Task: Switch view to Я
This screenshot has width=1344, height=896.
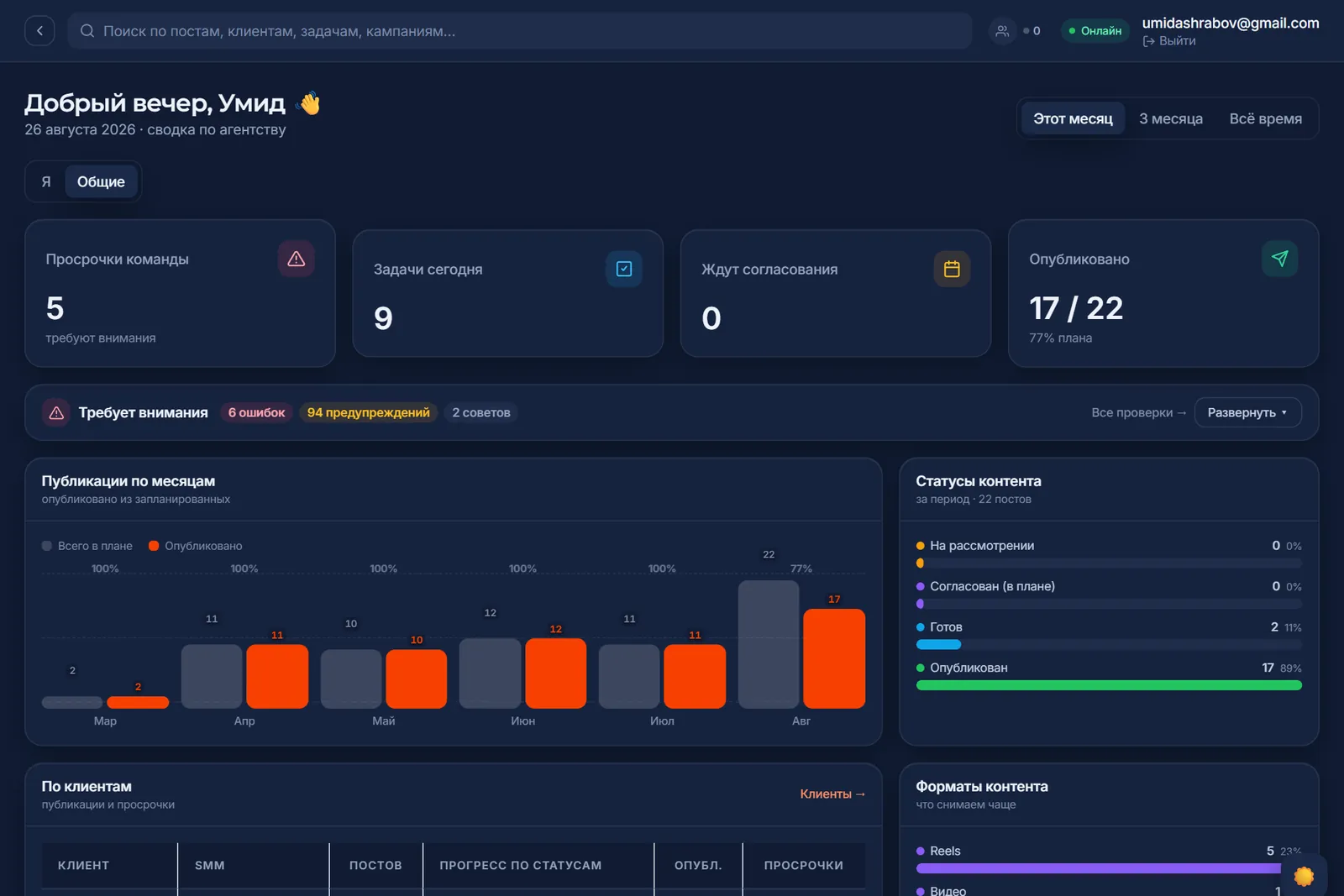Action: pyautogui.click(x=46, y=181)
